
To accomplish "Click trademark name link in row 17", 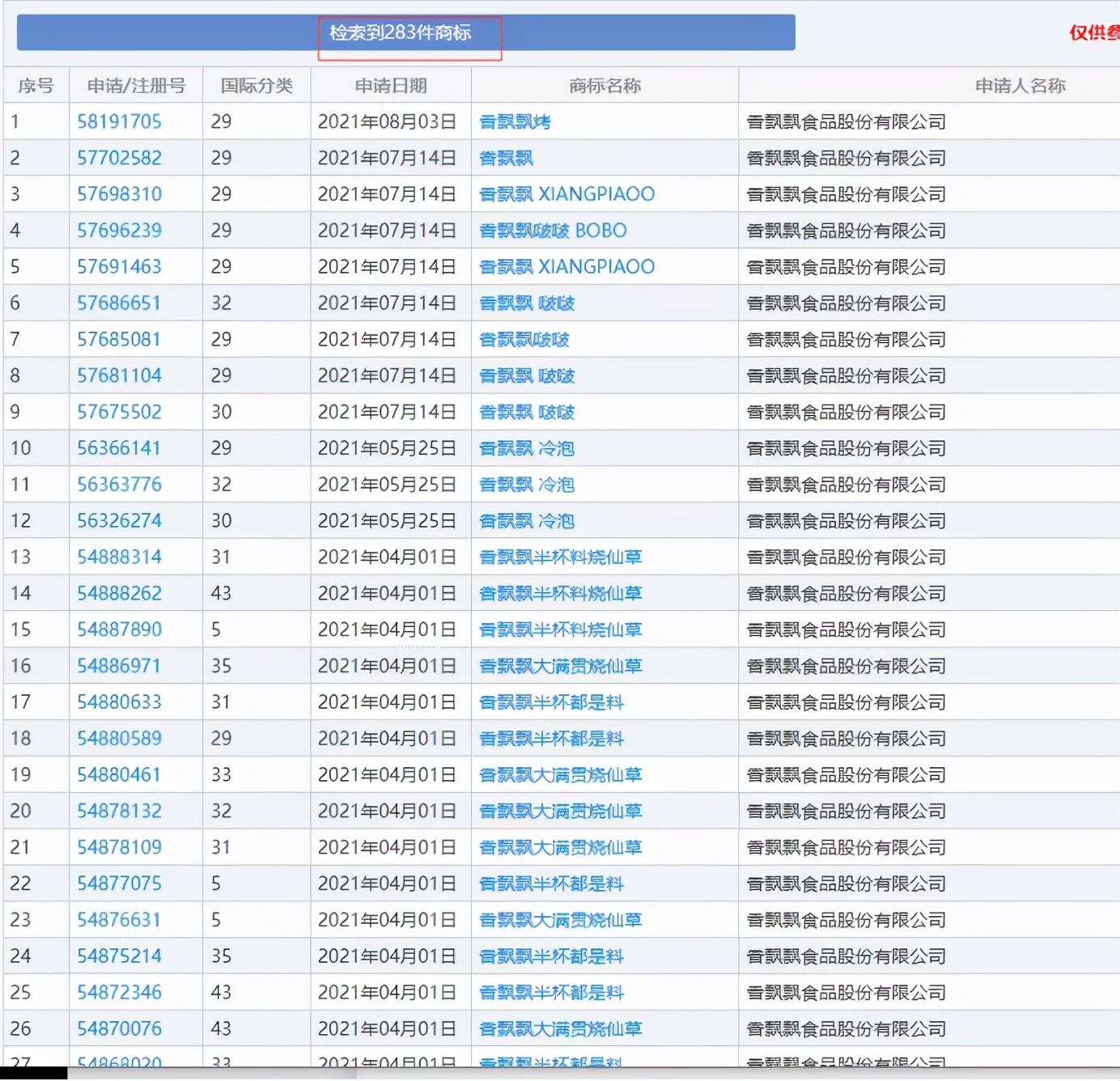I will tap(551, 702).
